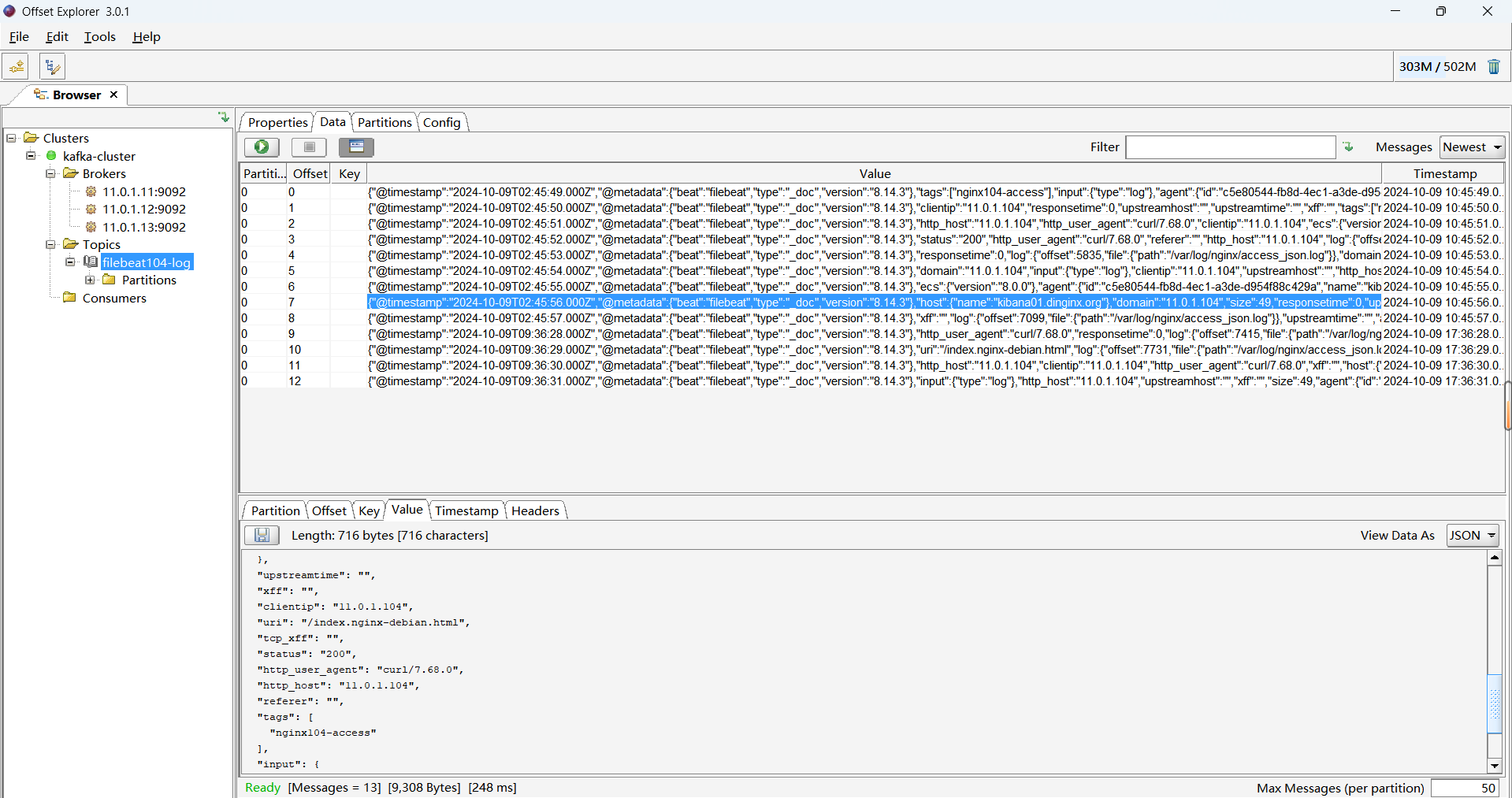
Task: Collapse the kafka-cluster node
Action: (x=31, y=156)
